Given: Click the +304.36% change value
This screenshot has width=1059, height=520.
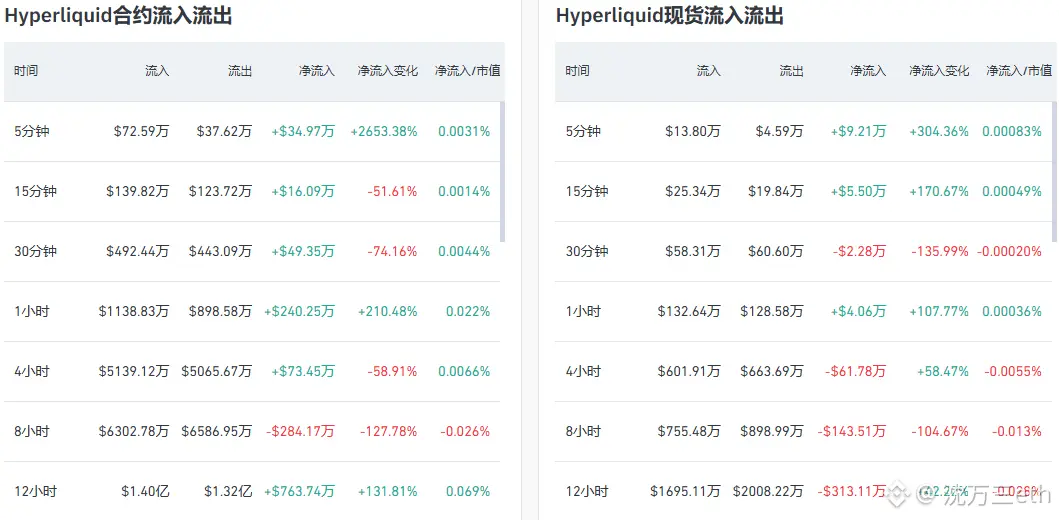Looking at the screenshot, I should (939, 132).
